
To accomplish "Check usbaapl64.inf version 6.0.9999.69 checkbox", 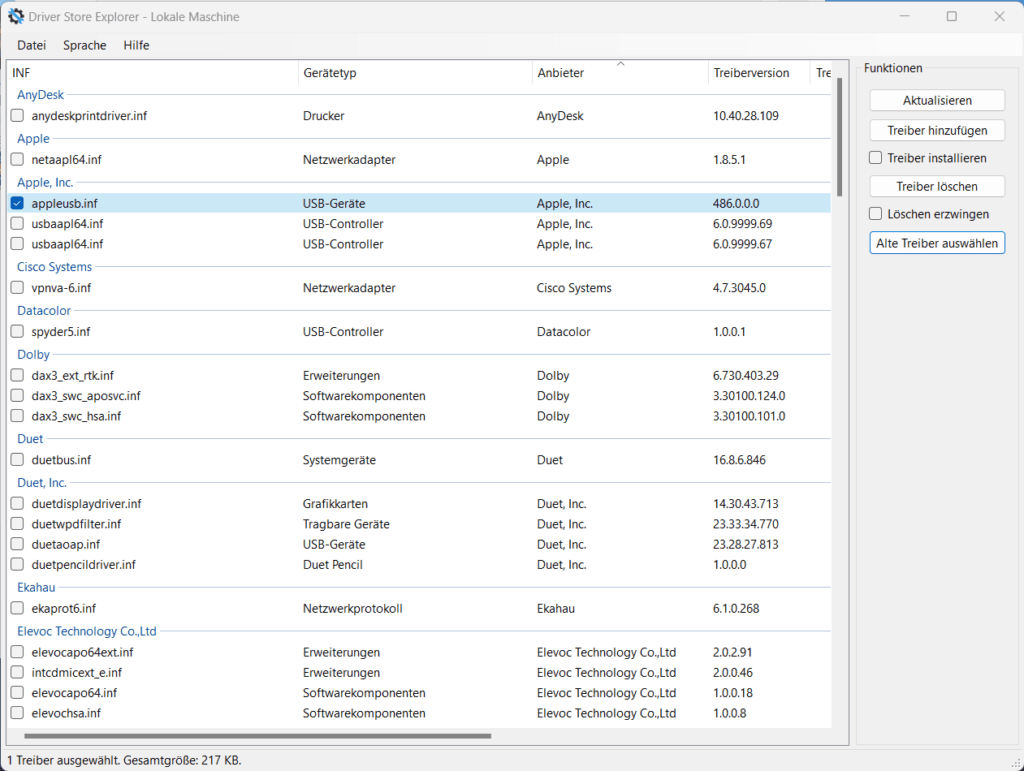I will 18,224.
